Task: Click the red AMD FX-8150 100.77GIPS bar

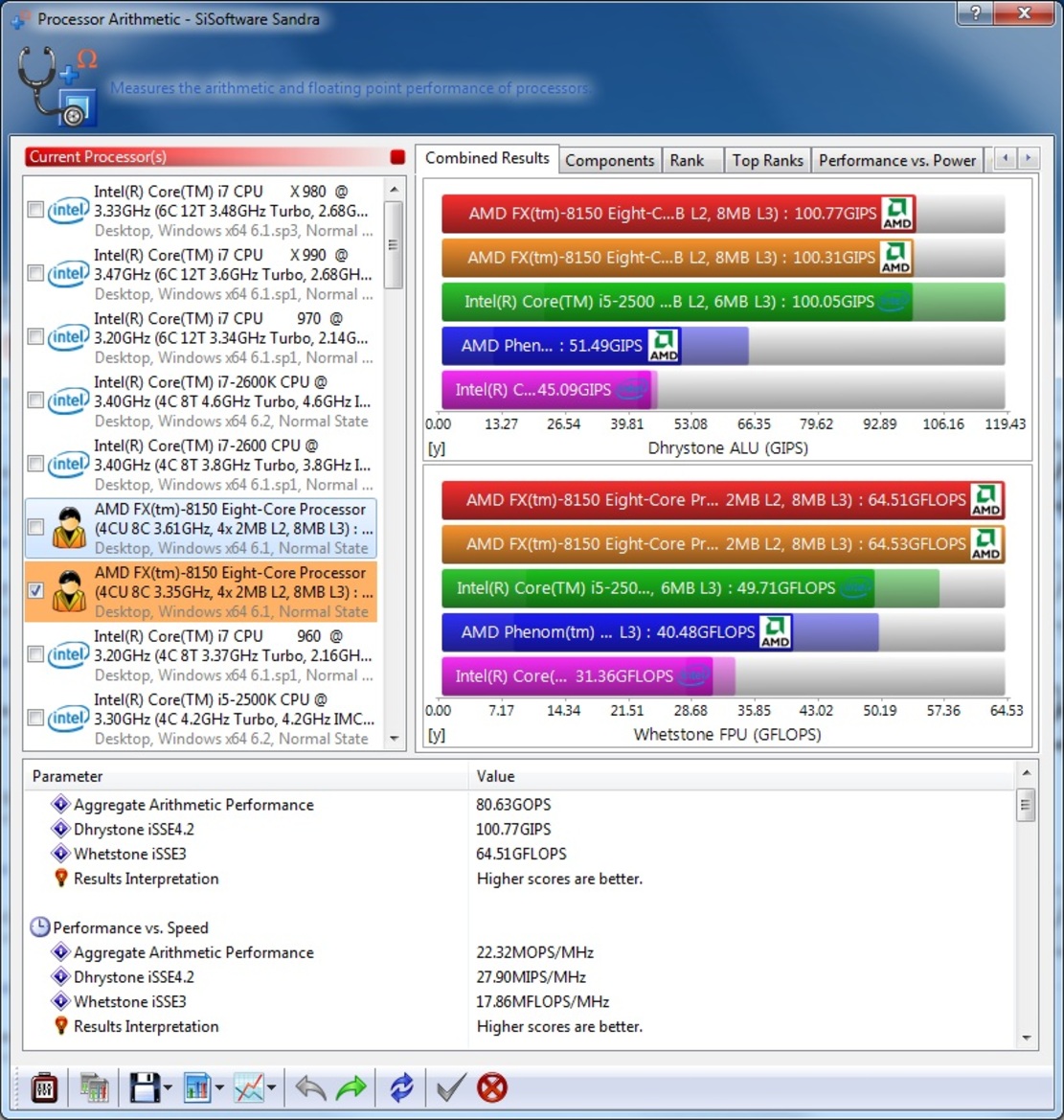Action: click(678, 214)
